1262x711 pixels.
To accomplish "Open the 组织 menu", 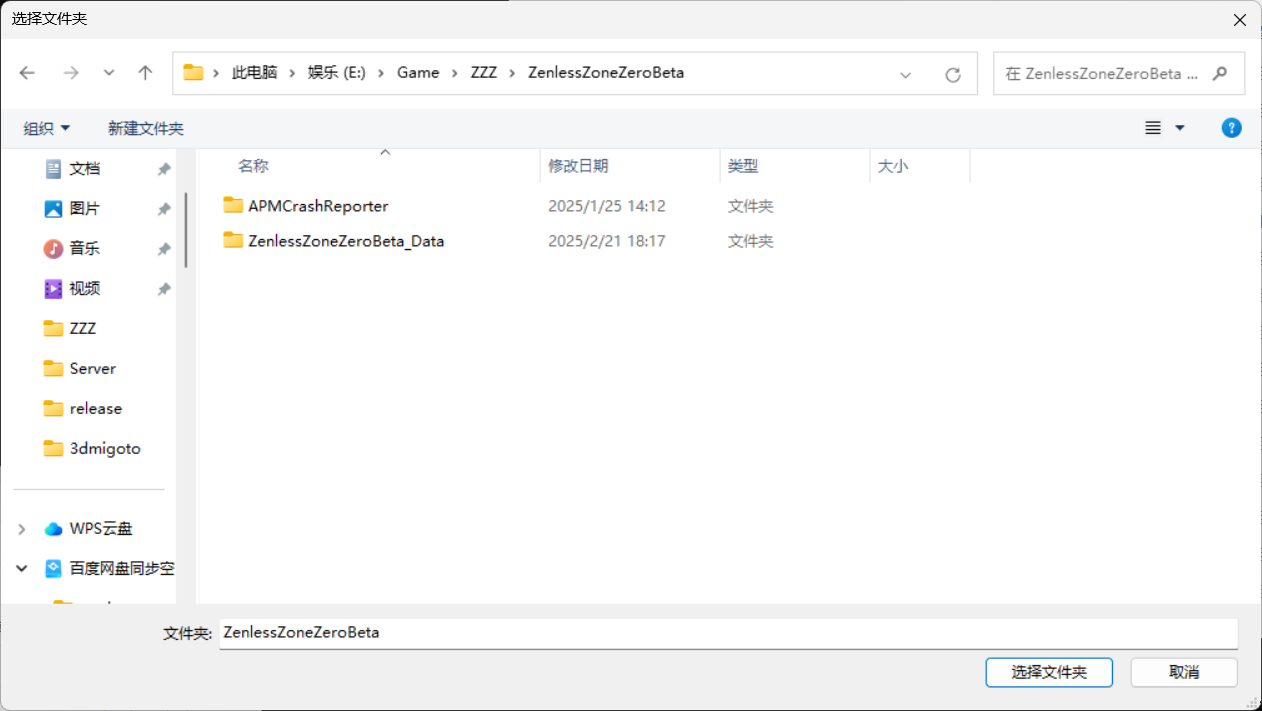I will (47, 128).
